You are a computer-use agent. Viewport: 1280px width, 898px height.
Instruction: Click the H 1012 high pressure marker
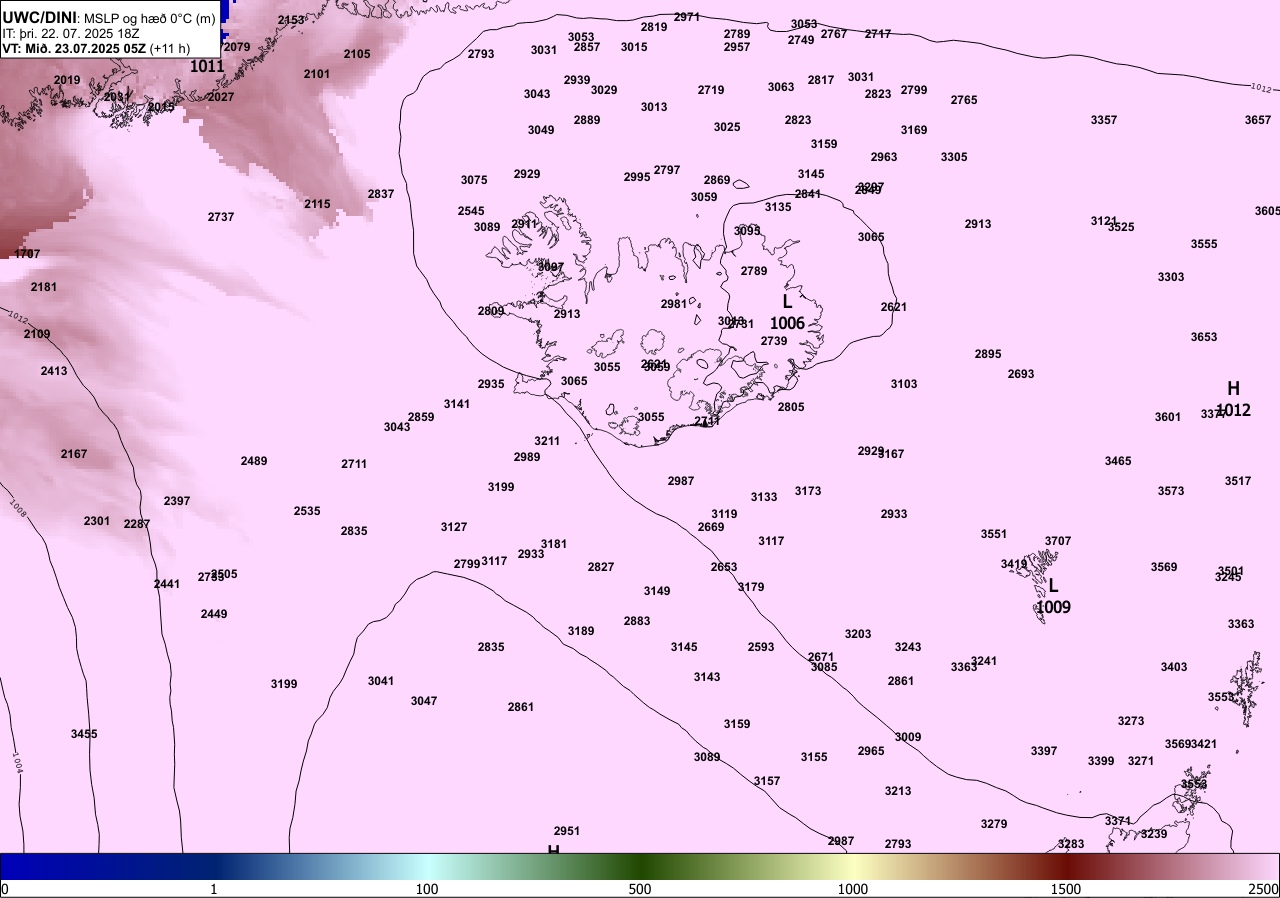[x=1233, y=399]
